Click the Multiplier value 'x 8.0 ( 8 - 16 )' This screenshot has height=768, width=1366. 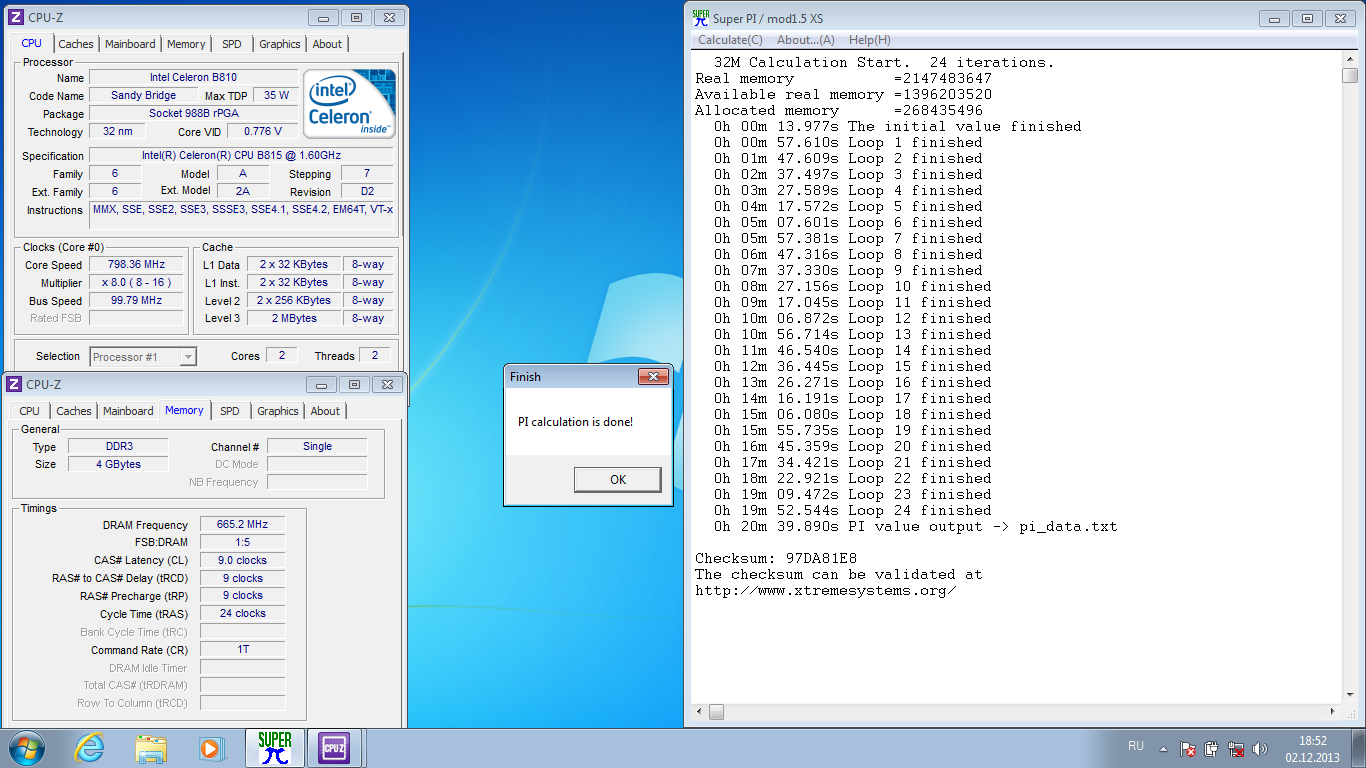tap(136, 282)
